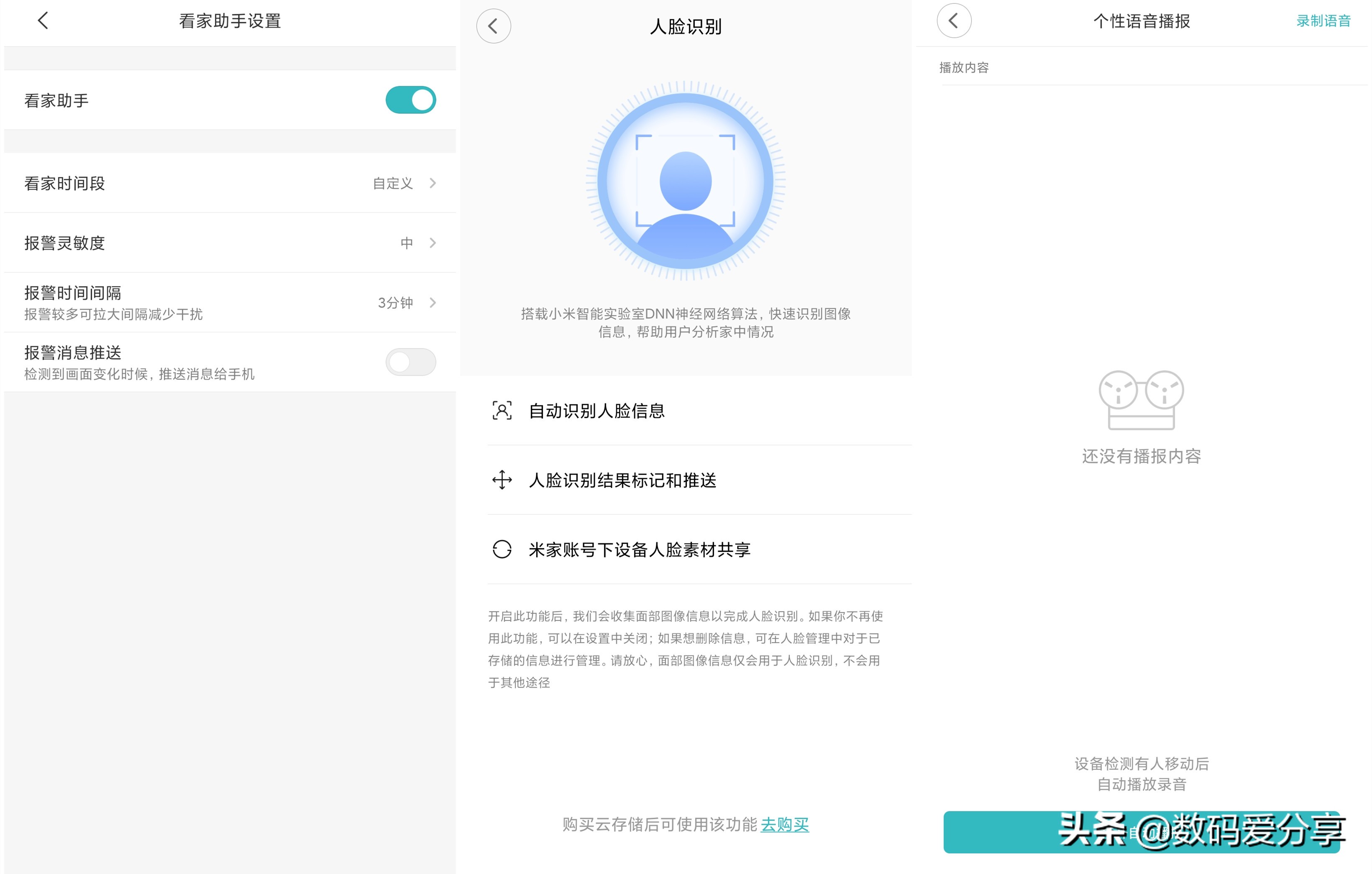Screen dimensions: 1372x874
Task: Tap the back arrow on 人脸识别 page
Action: [494, 26]
